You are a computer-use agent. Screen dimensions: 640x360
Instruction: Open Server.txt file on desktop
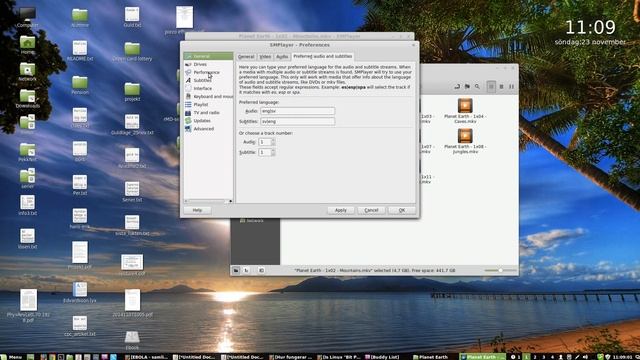132,192
